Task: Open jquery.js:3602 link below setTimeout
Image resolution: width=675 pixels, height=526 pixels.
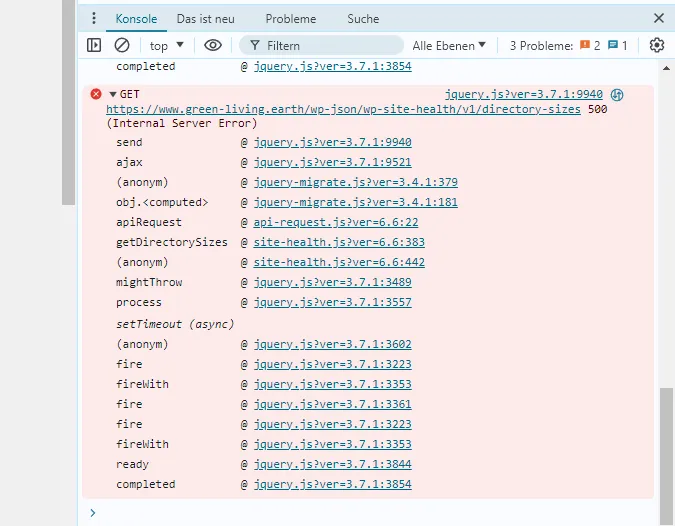Action: pos(332,344)
